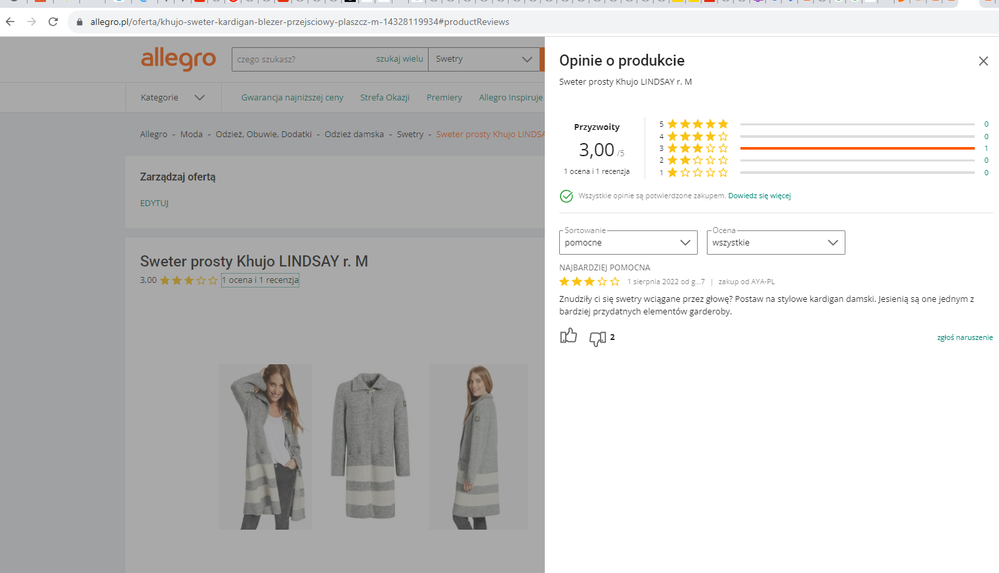Image resolution: width=999 pixels, height=573 pixels.
Task: Open Strefa Okazji menu item
Action: (x=385, y=98)
